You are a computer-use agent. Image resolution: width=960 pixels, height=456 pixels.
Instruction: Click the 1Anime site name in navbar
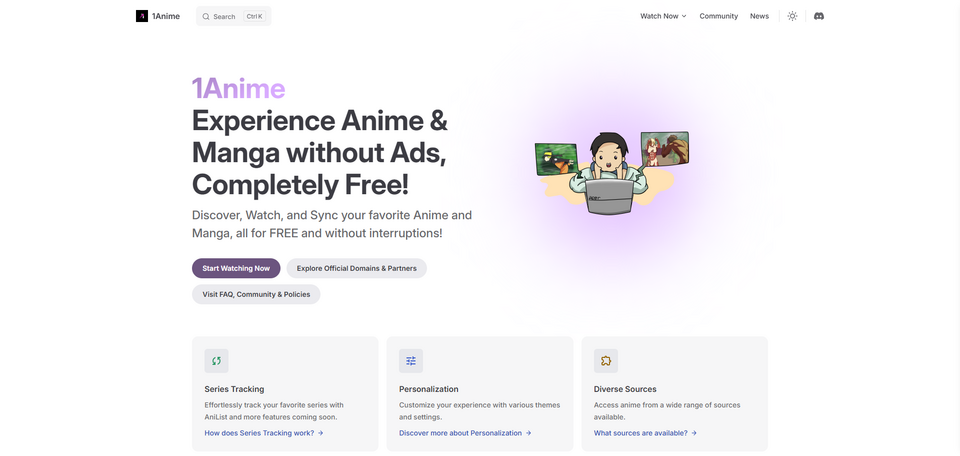[x=166, y=16]
